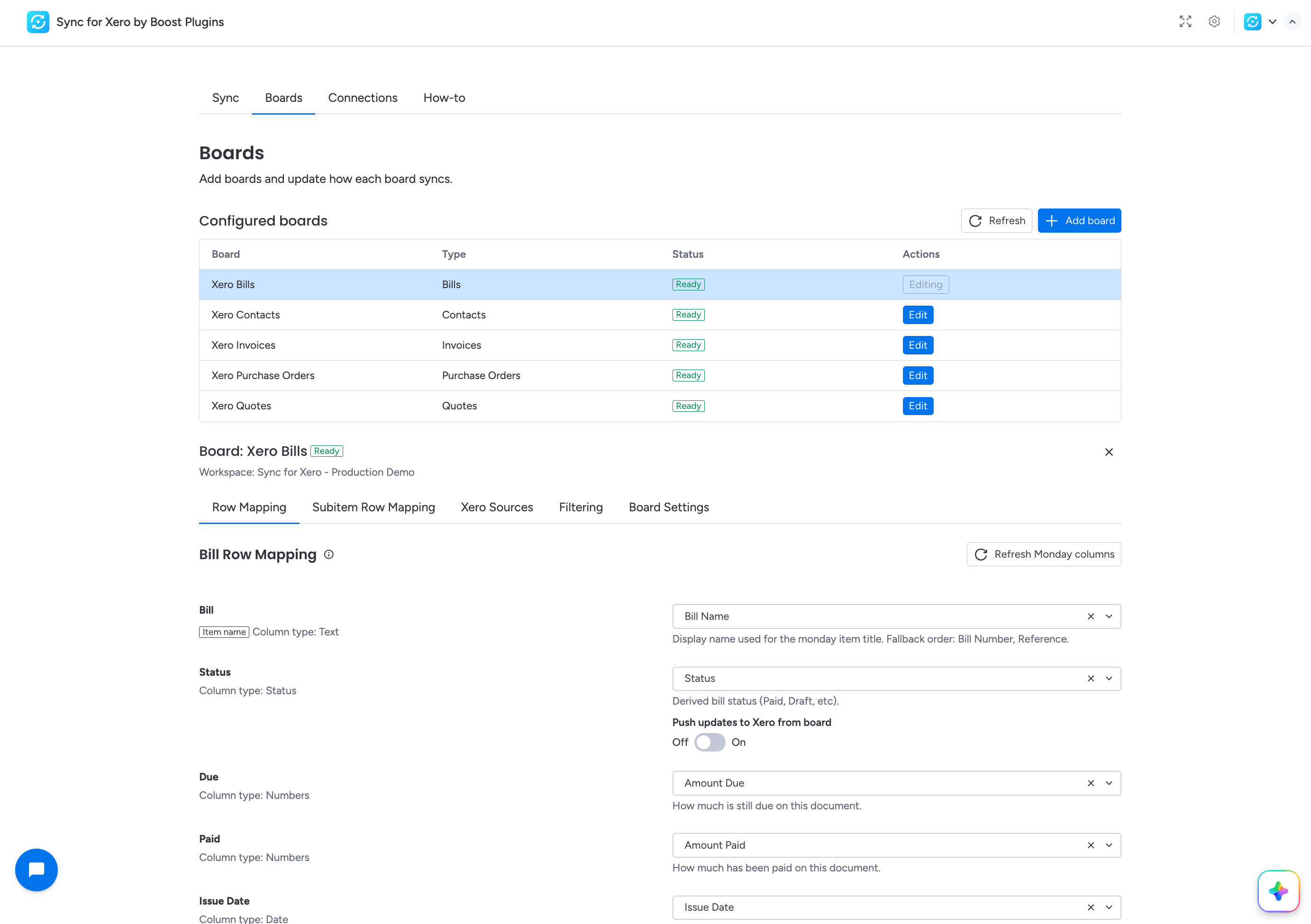The image size is (1311, 924).
Task: Toggle Push updates to Xero switch
Action: 710,743
